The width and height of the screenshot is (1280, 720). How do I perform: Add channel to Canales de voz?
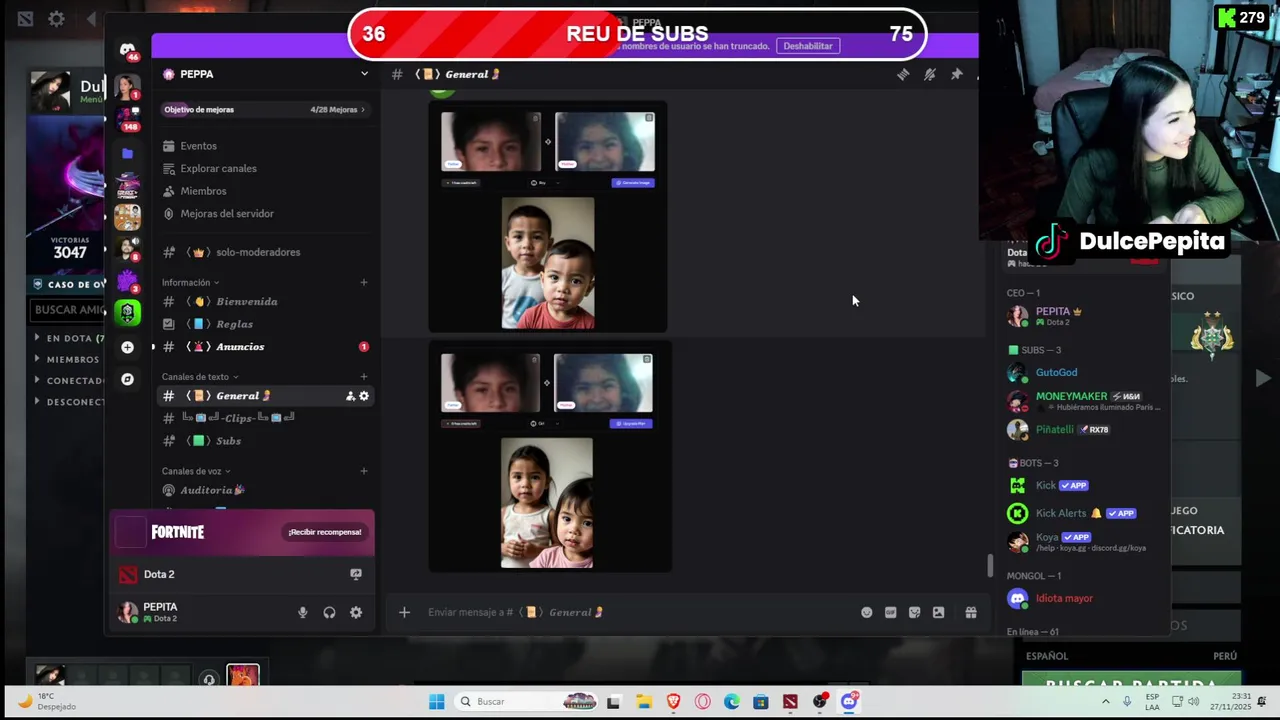coord(364,471)
